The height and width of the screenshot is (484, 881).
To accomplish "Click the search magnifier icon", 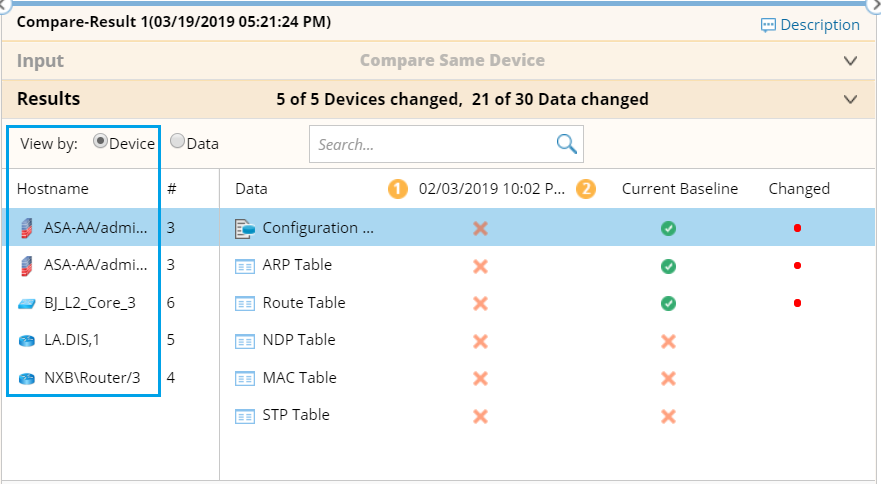I will coord(566,144).
